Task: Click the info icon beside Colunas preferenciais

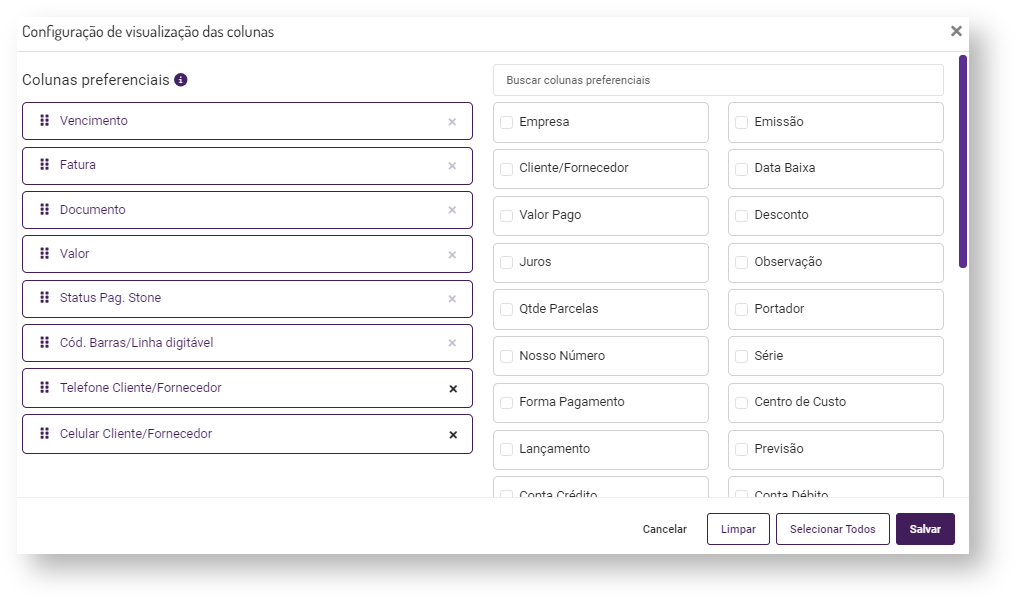Action: (x=181, y=80)
